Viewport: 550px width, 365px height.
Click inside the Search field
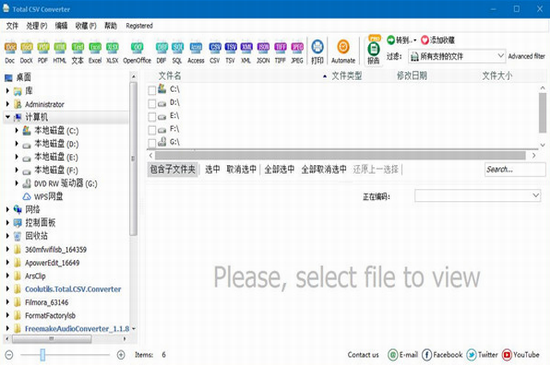pos(515,169)
